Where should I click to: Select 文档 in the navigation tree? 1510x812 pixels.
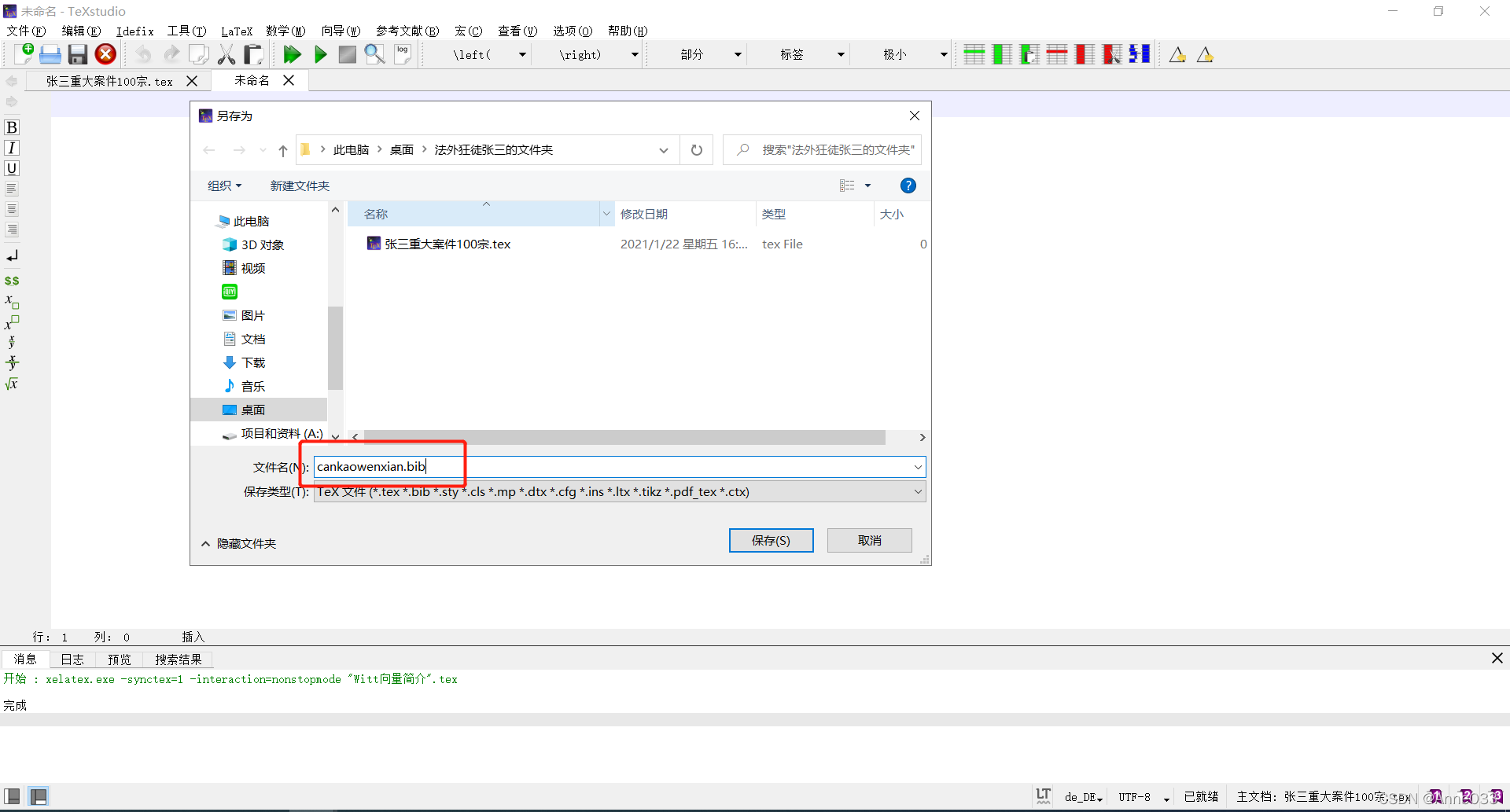[253, 339]
